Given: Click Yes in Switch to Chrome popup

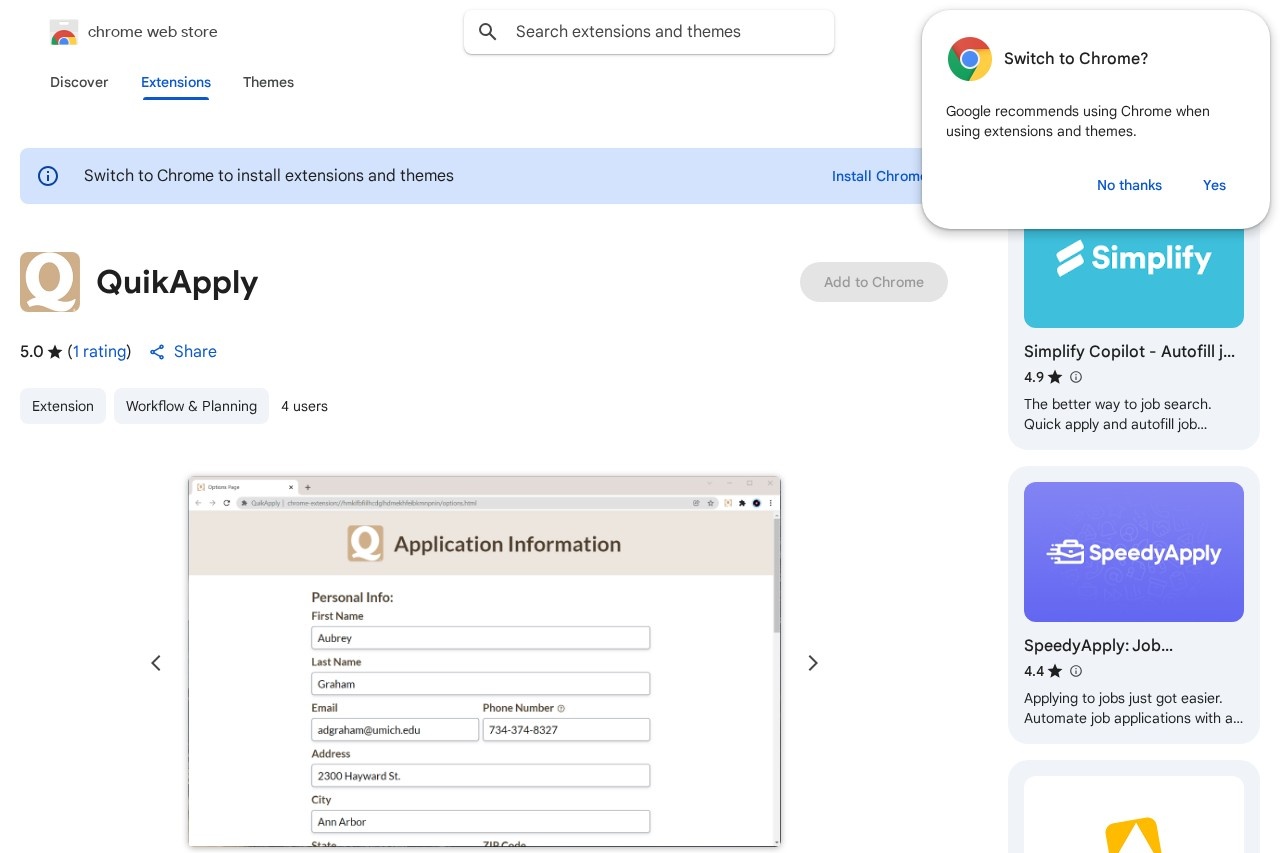Looking at the screenshot, I should point(1214,185).
